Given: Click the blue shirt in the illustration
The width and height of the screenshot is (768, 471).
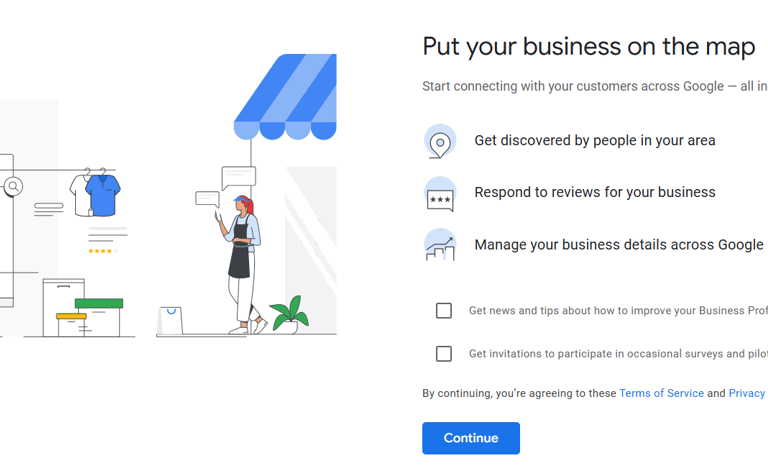Looking at the screenshot, I should coord(103,194).
